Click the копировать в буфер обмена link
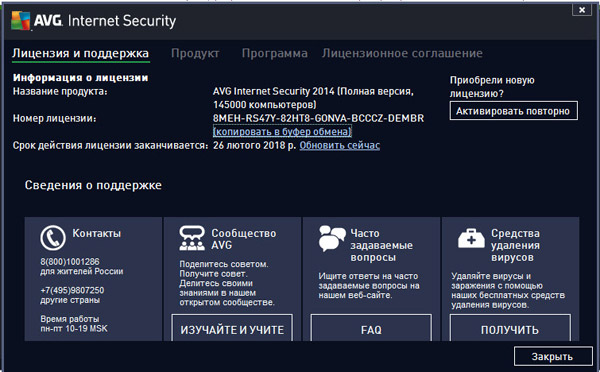The image size is (600, 372). 282,132
